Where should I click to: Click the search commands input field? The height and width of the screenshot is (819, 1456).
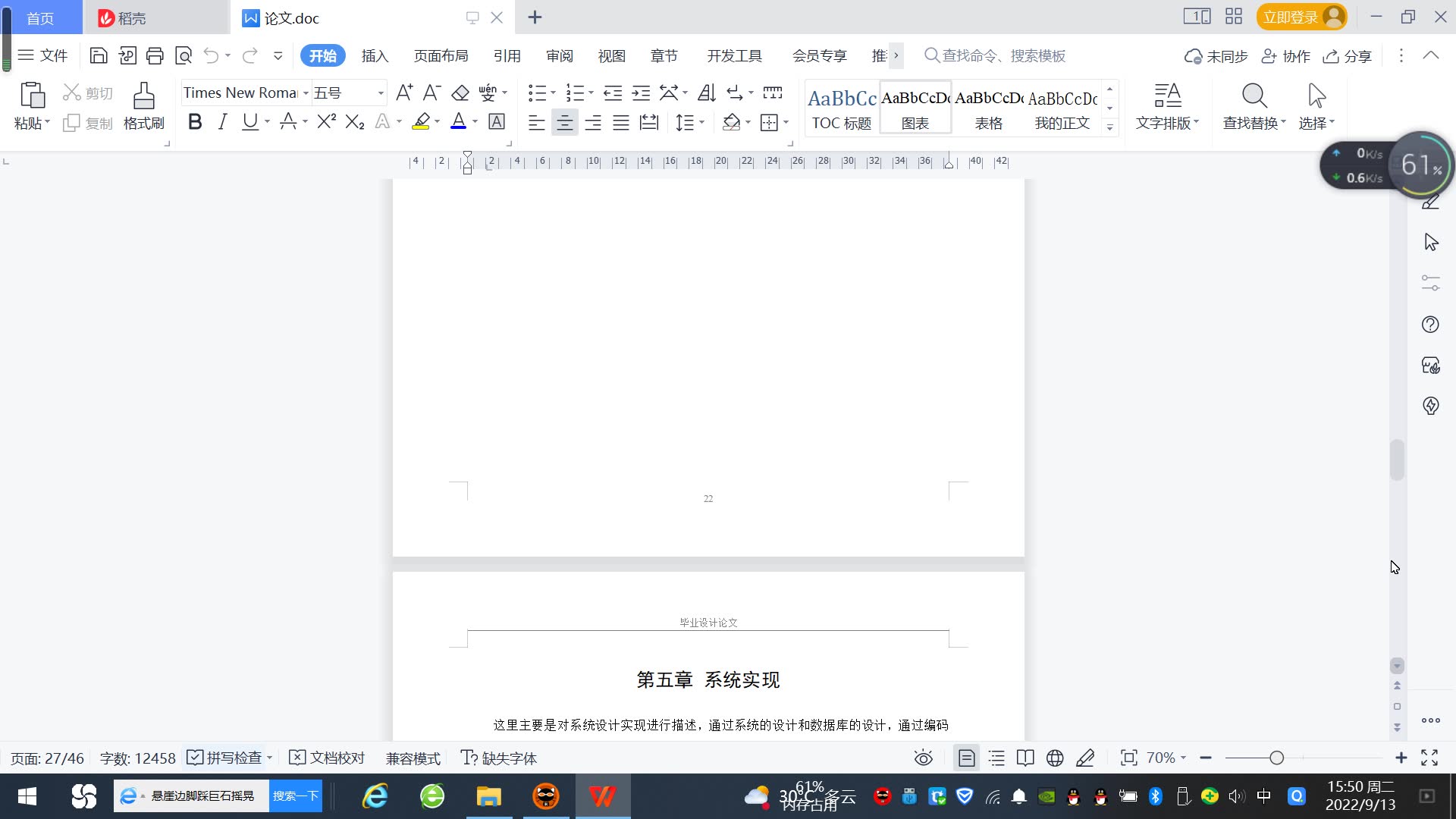(x=1003, y=55)
